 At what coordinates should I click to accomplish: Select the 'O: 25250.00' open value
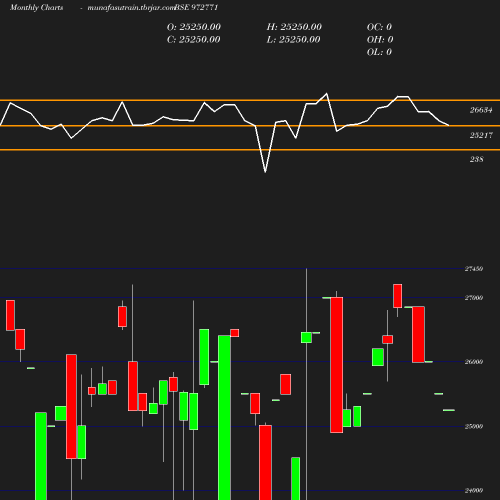tap(194, 27)
